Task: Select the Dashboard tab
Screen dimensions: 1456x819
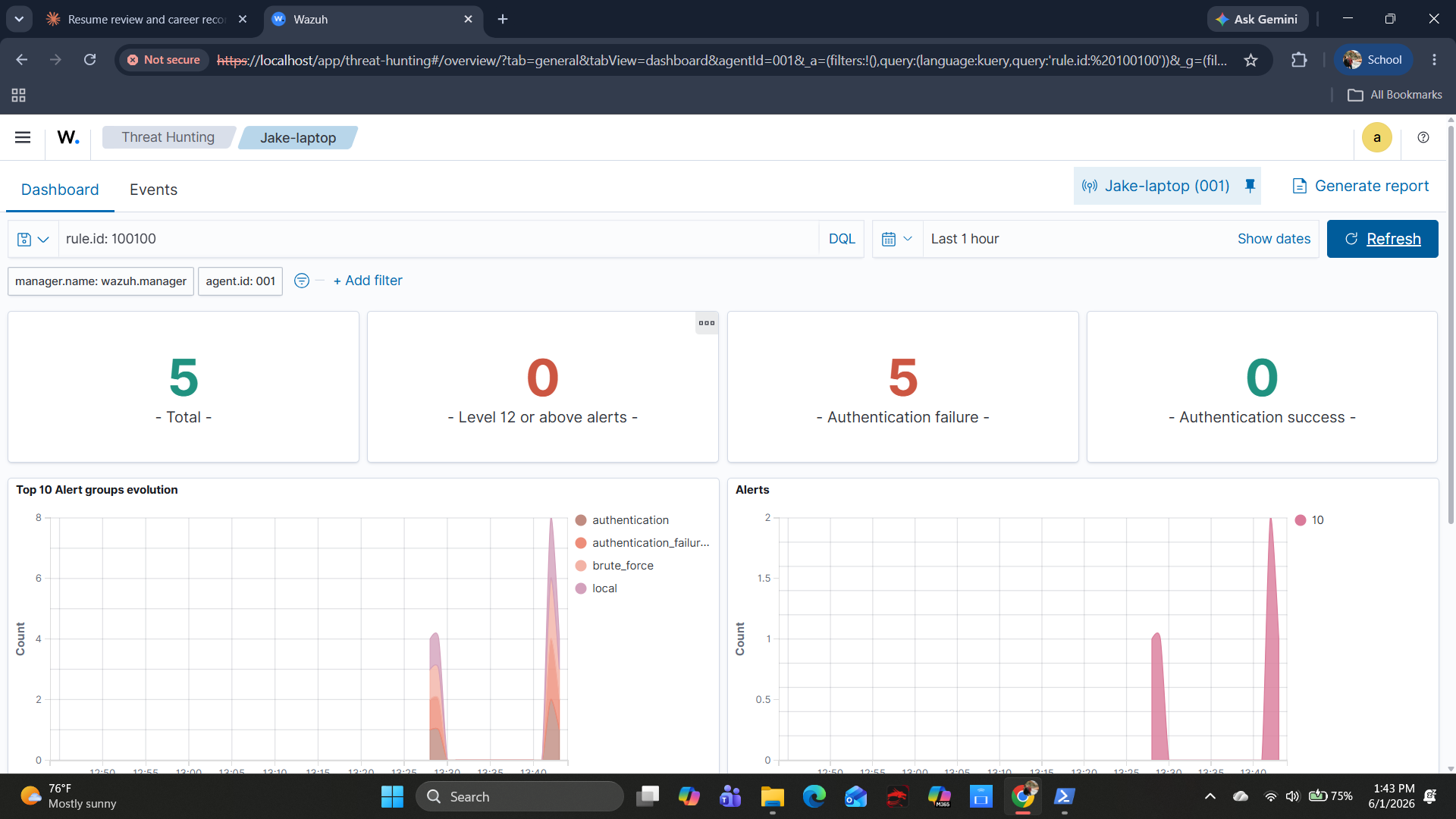Action: pos(60,190)
